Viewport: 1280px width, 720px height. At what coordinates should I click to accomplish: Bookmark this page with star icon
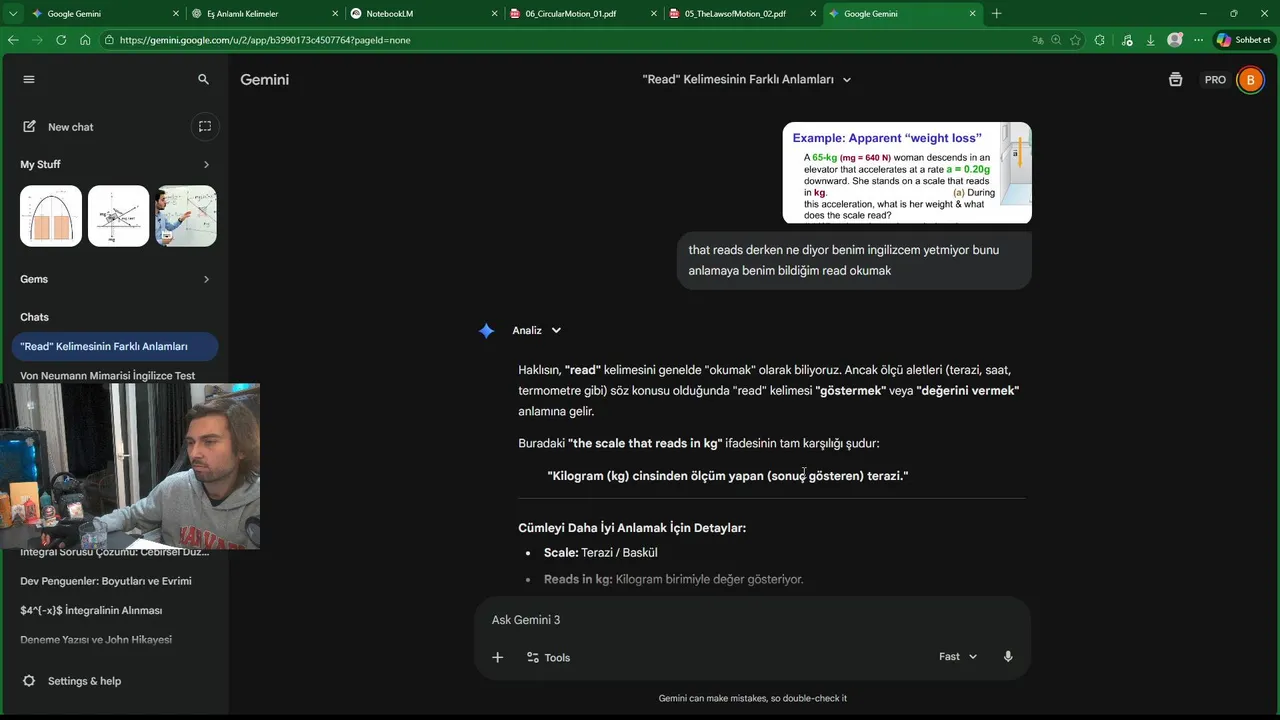[1075, 40]
